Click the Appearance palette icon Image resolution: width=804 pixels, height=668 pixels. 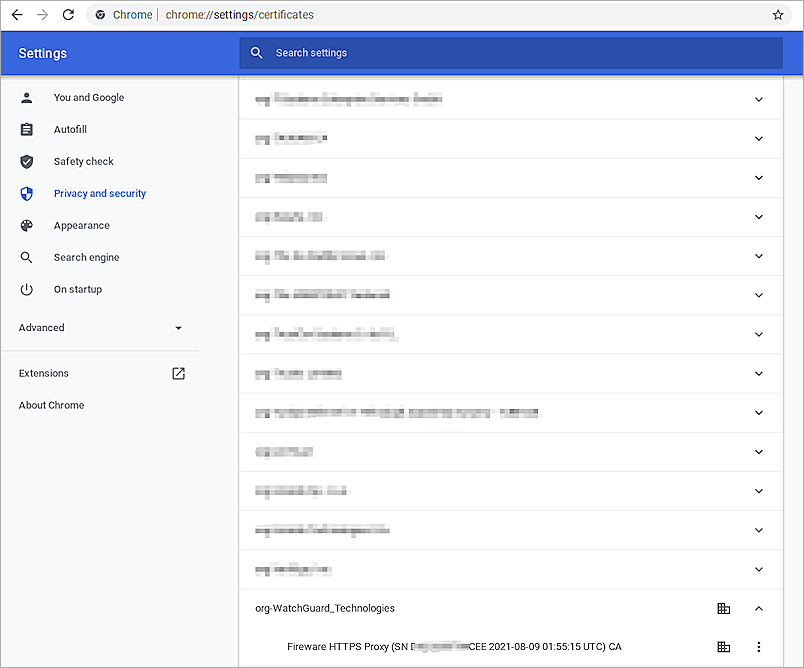pyautogui.click(x=27, y=225)
